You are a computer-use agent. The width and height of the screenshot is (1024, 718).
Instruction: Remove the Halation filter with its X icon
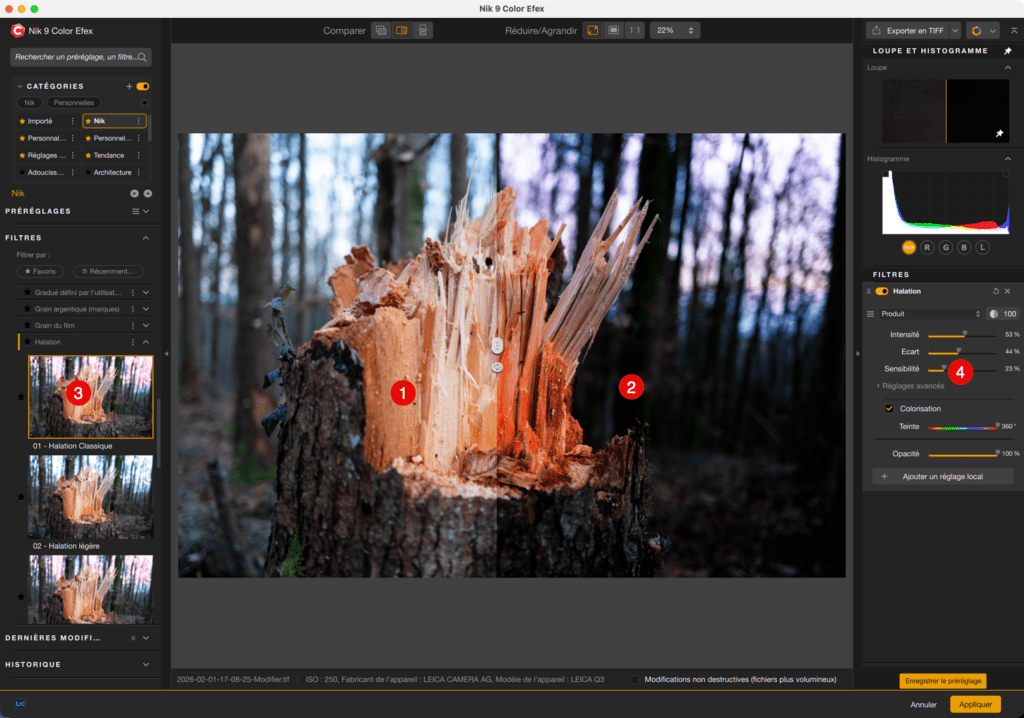1007,291
